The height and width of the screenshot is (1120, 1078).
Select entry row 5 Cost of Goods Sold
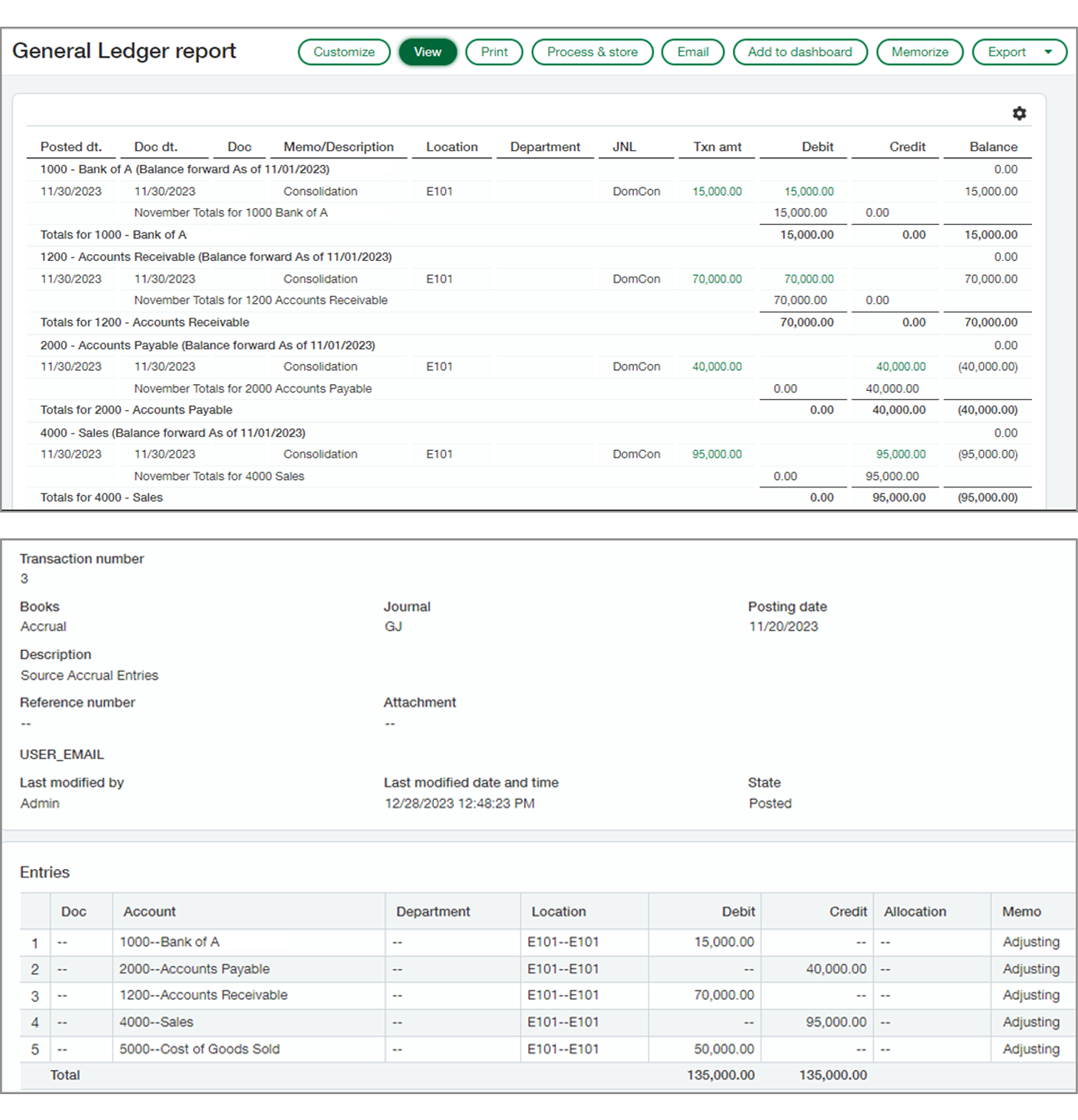pyautogui.click(x=199, y=1049)
